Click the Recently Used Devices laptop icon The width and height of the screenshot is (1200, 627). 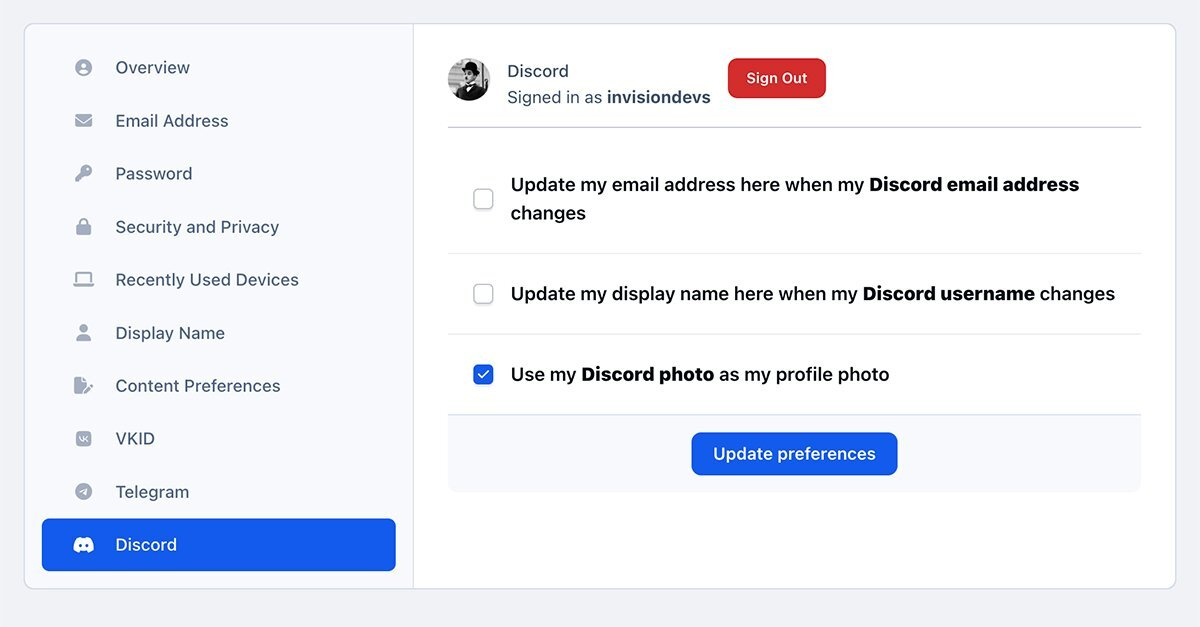84,280
